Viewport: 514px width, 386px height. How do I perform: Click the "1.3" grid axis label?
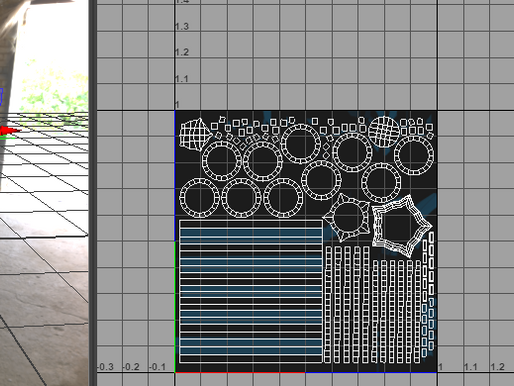(x=182, y=26)
